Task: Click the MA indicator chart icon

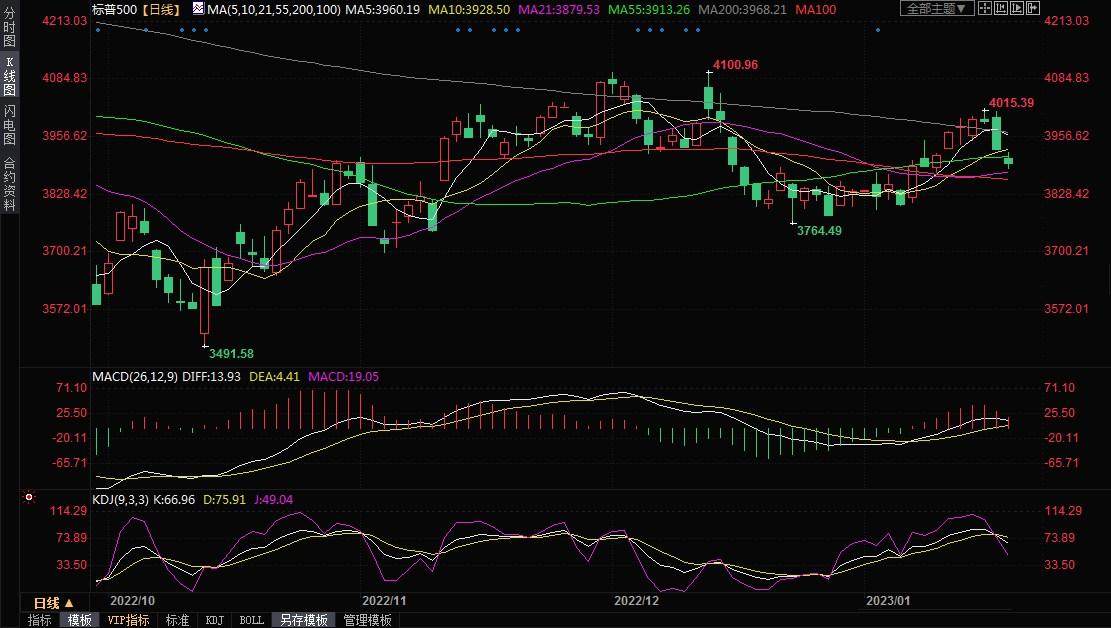Action: [x=197, y=9]
